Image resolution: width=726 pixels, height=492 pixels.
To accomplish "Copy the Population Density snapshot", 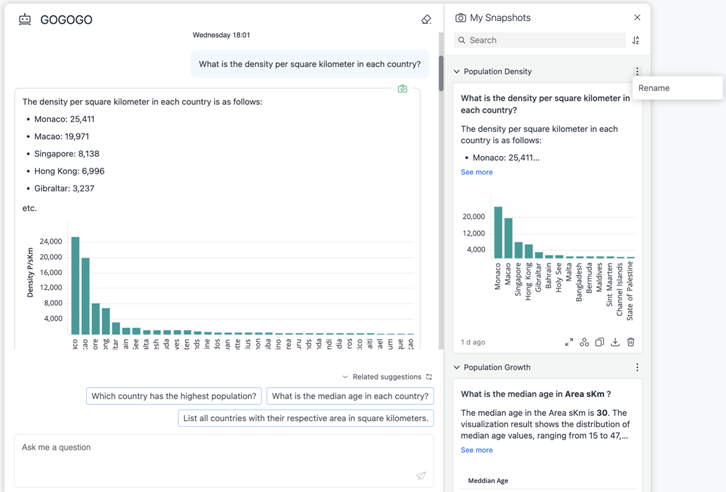I will click(600, 342).
